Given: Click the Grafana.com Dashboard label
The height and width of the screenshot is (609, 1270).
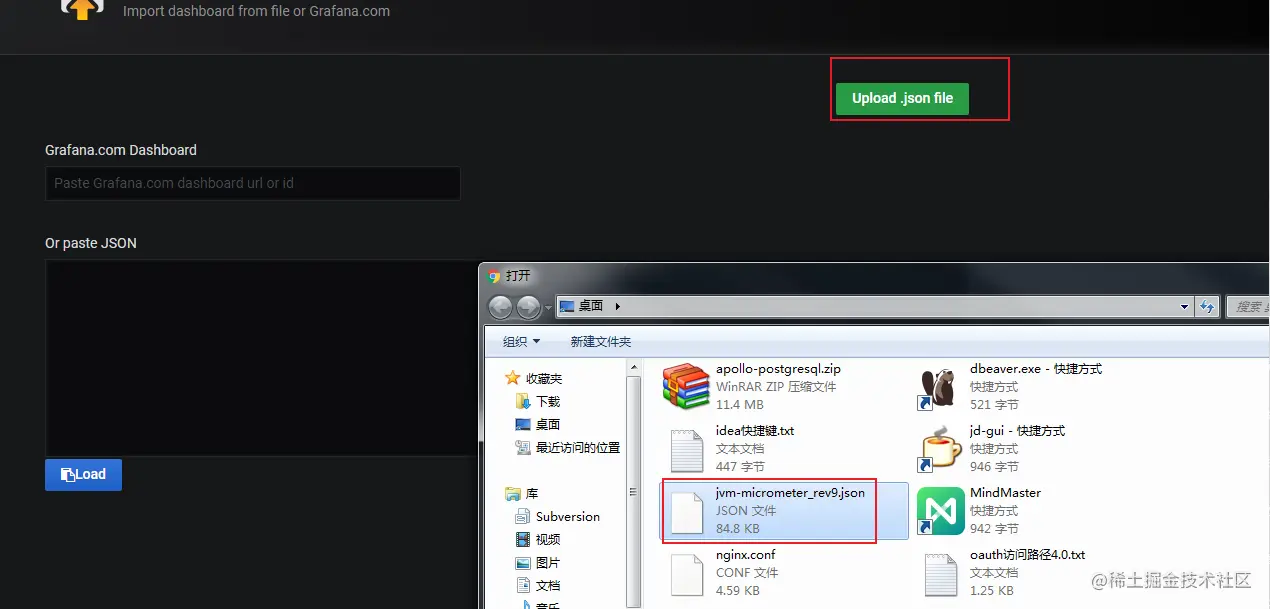Looking at the screenshot, I should pos(121,150).
